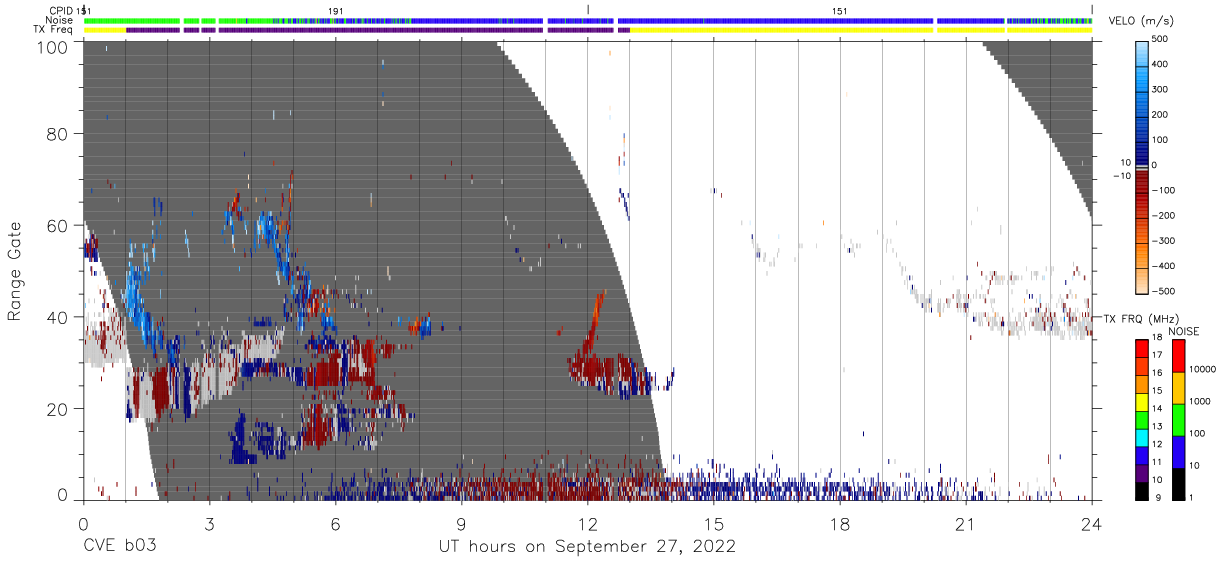
Task: Click the velocity colorbar label '500'
Action: point(1161,40)
